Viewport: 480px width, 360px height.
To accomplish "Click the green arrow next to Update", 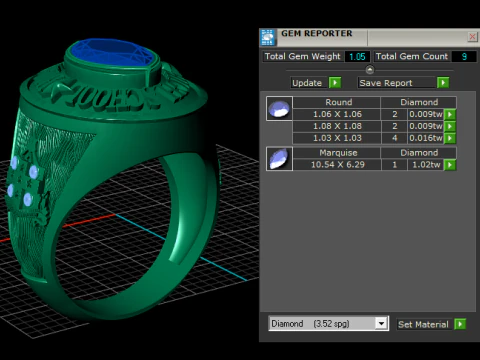I will coord(335,83).
